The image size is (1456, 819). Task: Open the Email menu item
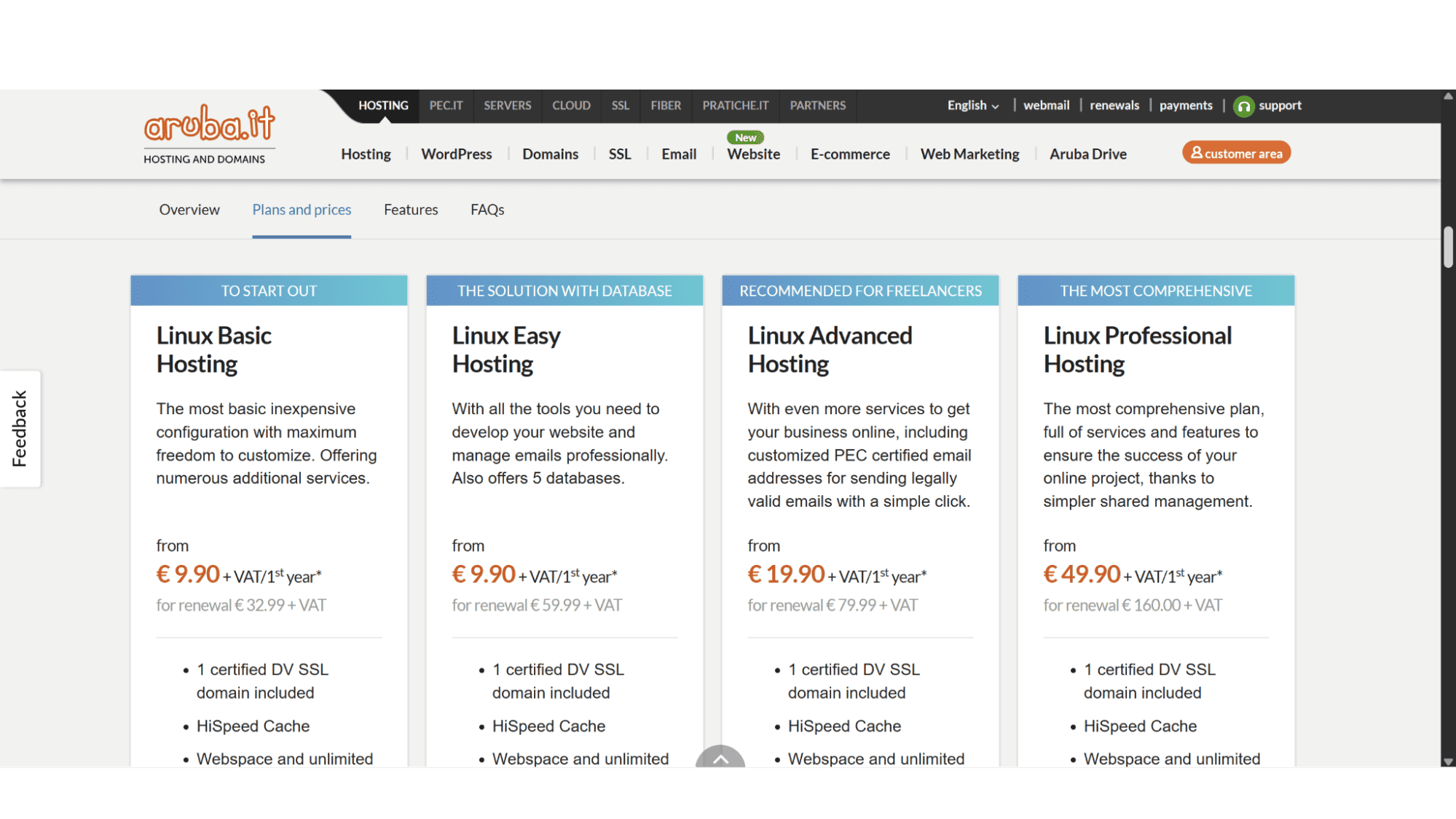(x=679, y=154)
